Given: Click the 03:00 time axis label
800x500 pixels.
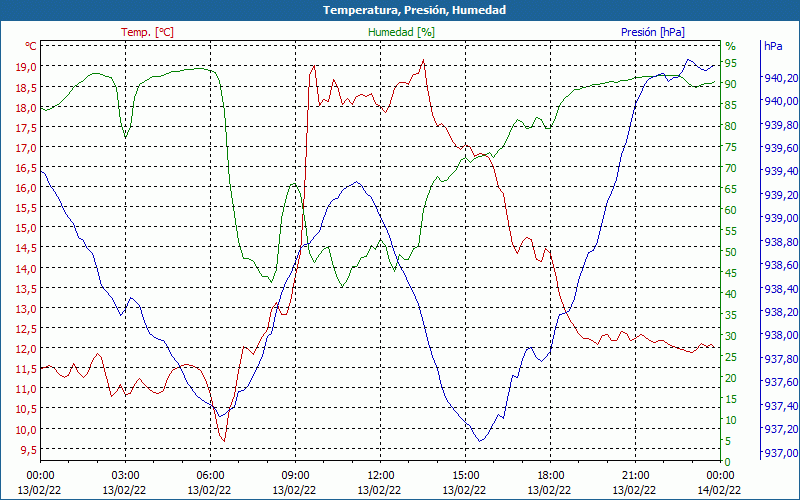Looking at the screenshot, I should pos(125,477).
